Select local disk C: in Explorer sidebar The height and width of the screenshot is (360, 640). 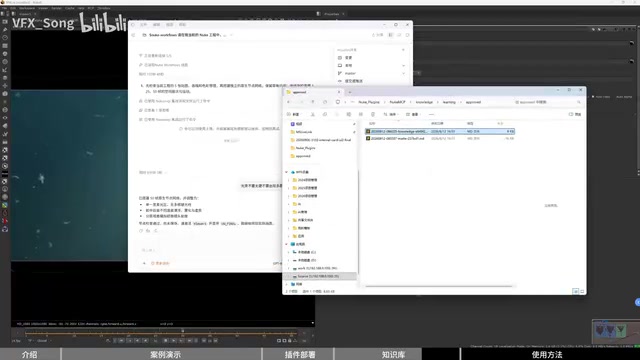coord(306,252)
